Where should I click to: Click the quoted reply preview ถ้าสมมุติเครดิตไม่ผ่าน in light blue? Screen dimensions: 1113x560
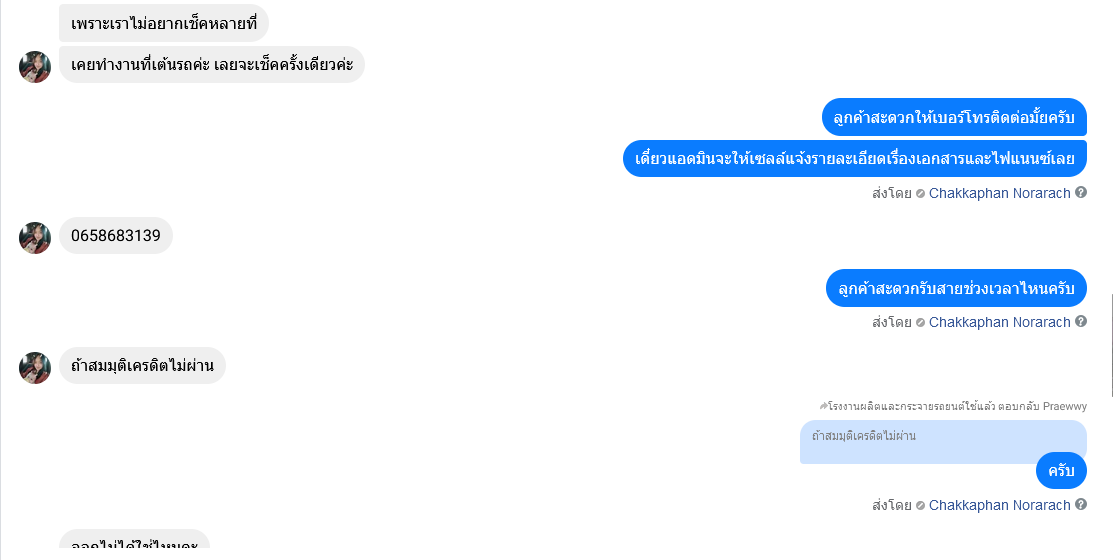point(943,441)
